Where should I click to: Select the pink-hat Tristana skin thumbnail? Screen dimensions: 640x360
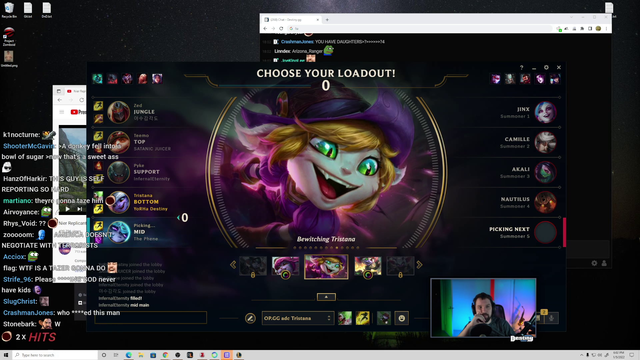click(285, 266)
